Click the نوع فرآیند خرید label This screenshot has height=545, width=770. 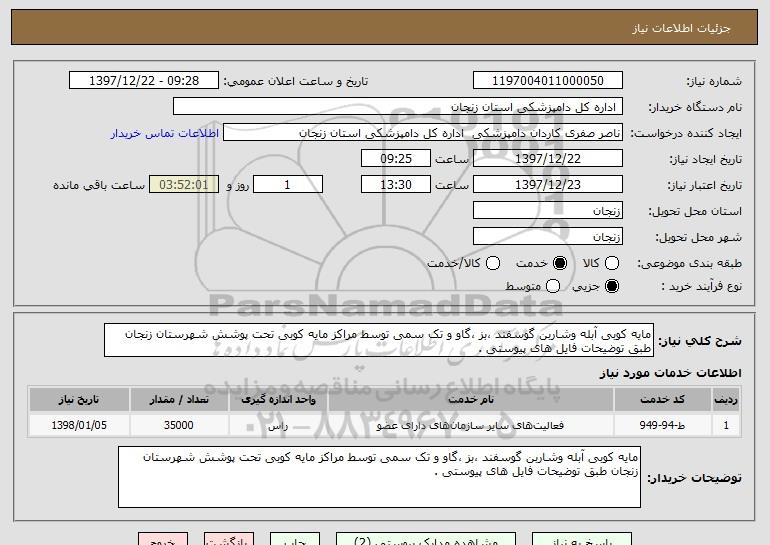point(701,286)
